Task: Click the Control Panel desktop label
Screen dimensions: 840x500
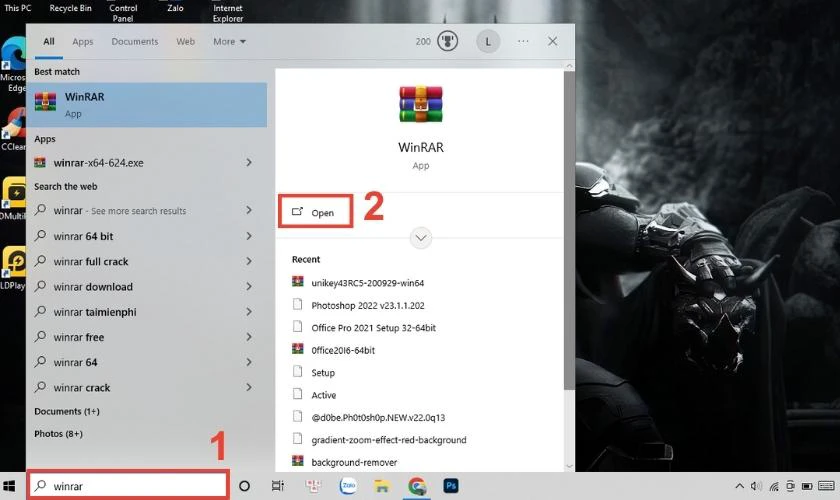Action: pyautogui.click(x=123, y=13)
